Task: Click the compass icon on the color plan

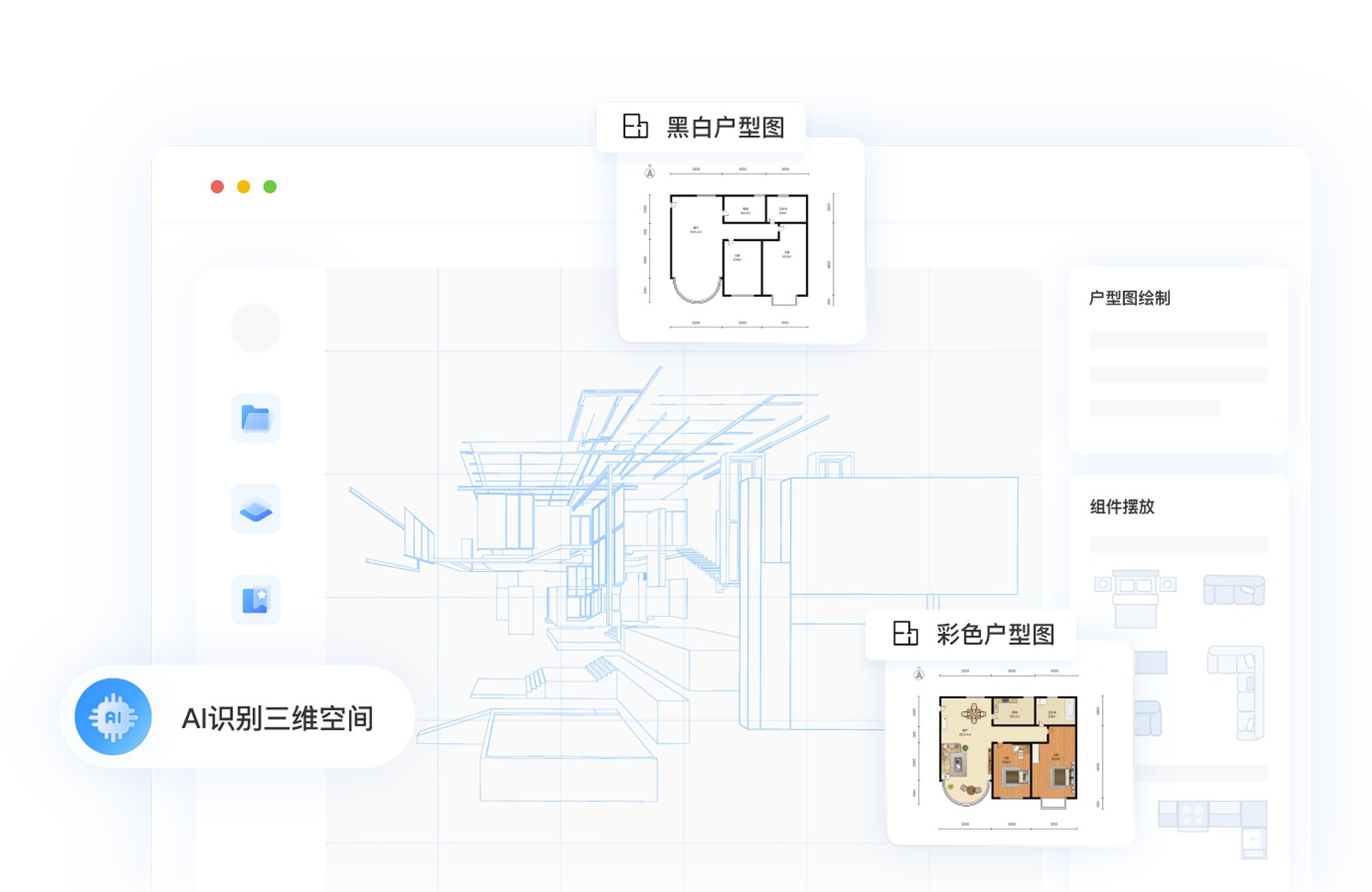Action: [x=918, y=677]
